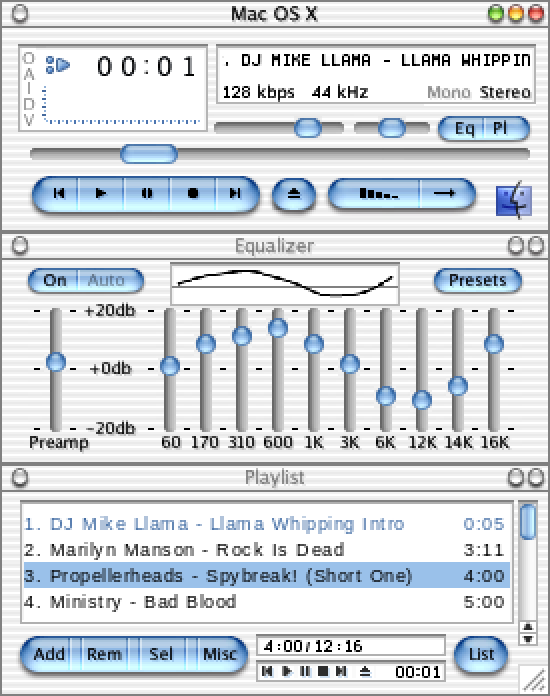The image size is (550, 696).
Task: Click the D double-size letter in the clutterbar
Action: [x=28, y=104]
